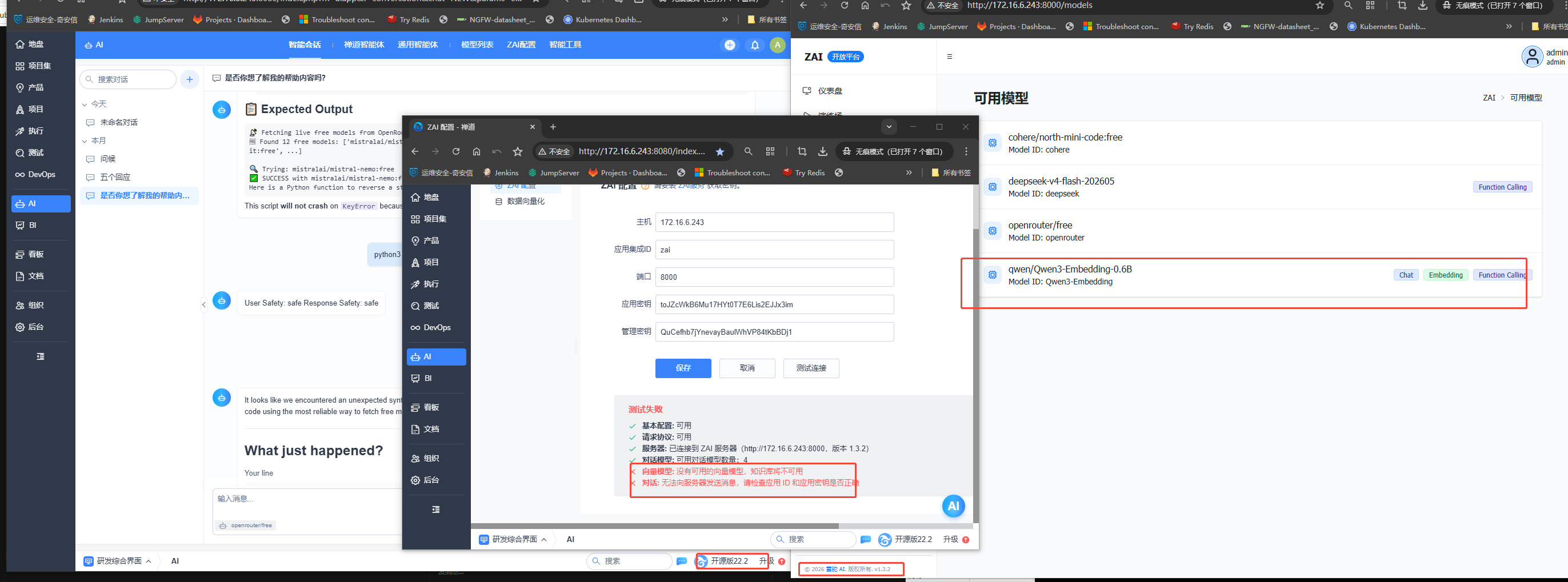Screen dimensions: 1568x582
Task: Toggle the ZAI 开放平台 hamburger menu icon
Action: (x=950, y=57)
